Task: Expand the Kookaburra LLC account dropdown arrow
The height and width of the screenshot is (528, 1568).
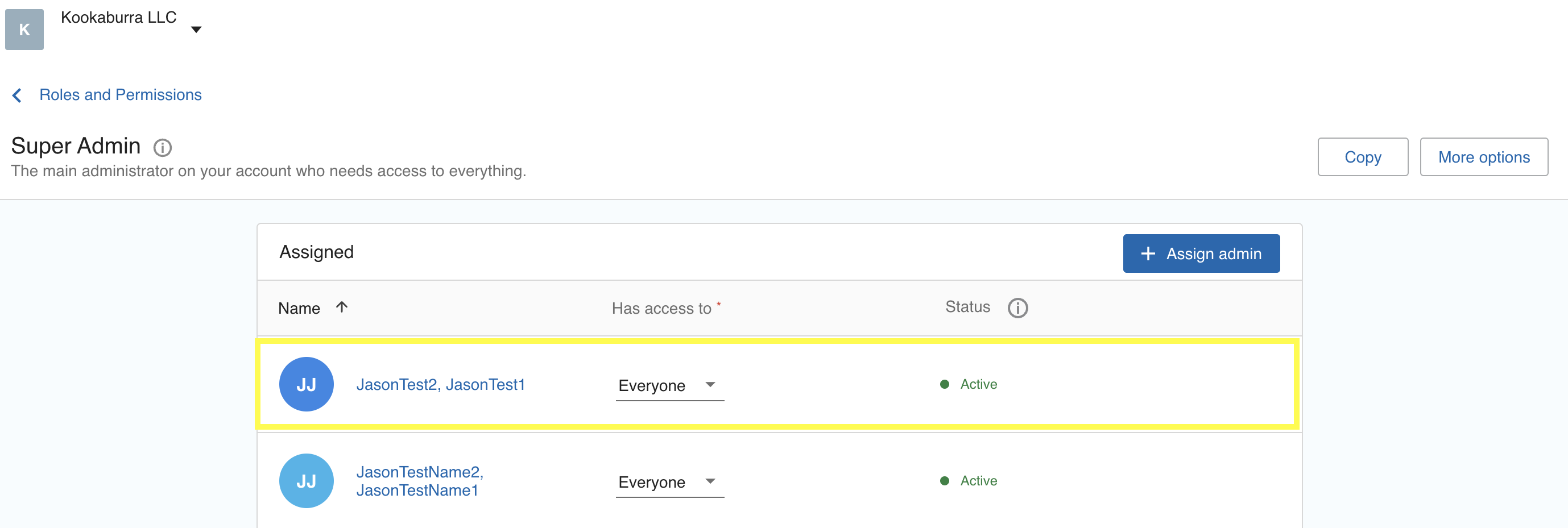Action: pyautogui.click(x=196, y=30)
